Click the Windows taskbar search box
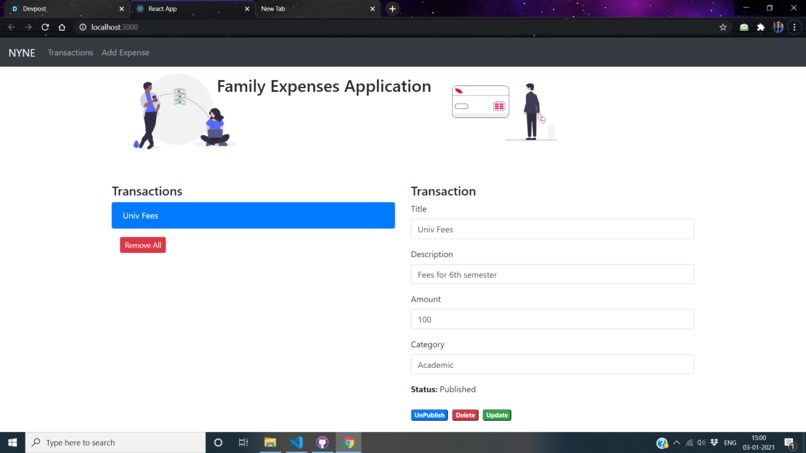The width and height of the screenshot is (806, 453). (115, 442)
